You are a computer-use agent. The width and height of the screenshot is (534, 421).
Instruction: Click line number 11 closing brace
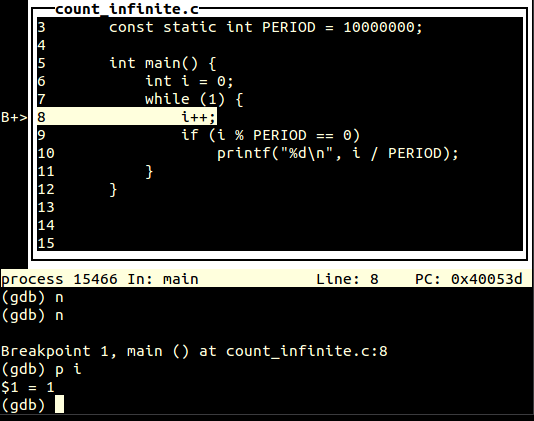point(46,171)
